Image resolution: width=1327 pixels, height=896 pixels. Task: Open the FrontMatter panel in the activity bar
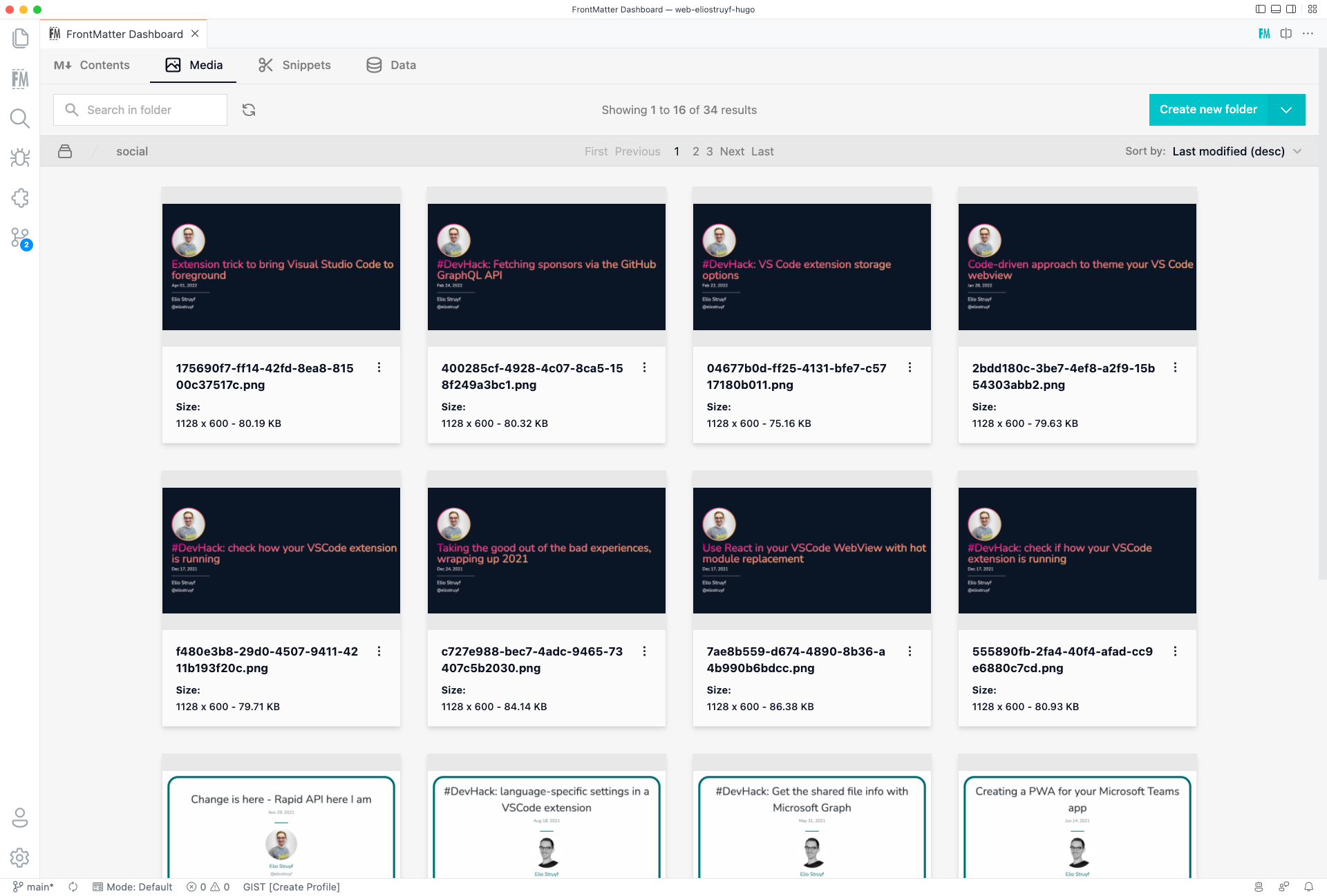pyautogui.click(x=20, y=78)
